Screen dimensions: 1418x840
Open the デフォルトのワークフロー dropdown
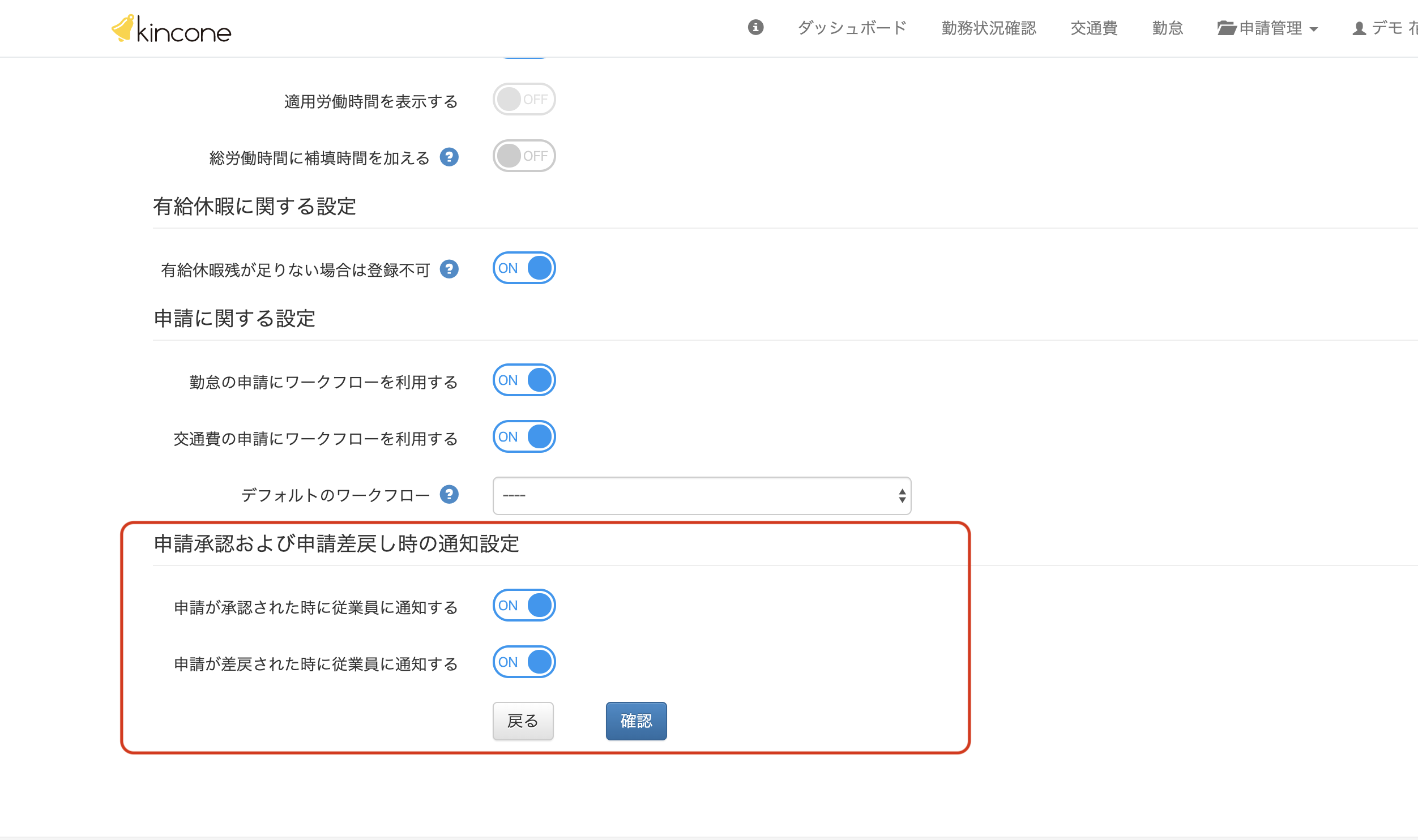tap(702, 496)
